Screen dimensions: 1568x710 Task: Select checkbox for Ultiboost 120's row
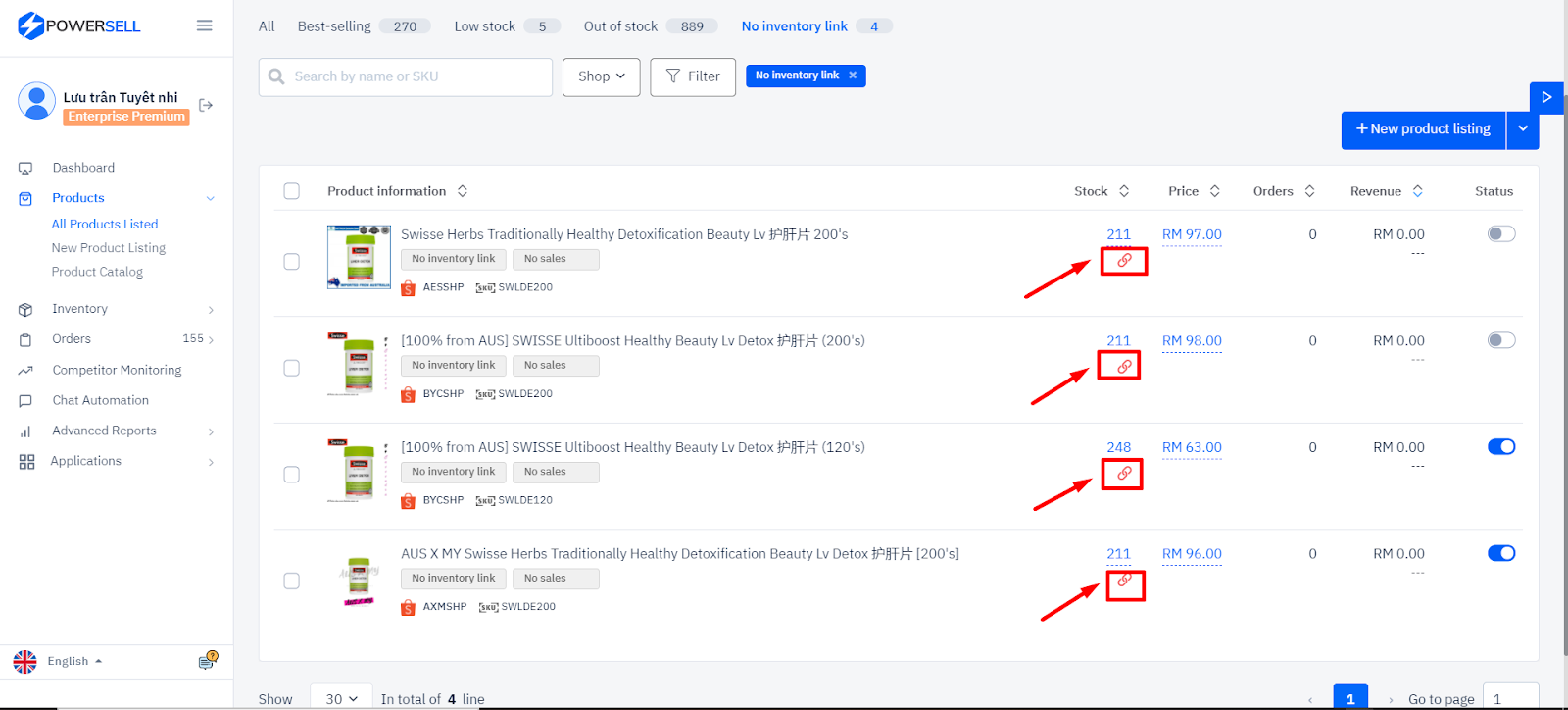click(291, 475)
